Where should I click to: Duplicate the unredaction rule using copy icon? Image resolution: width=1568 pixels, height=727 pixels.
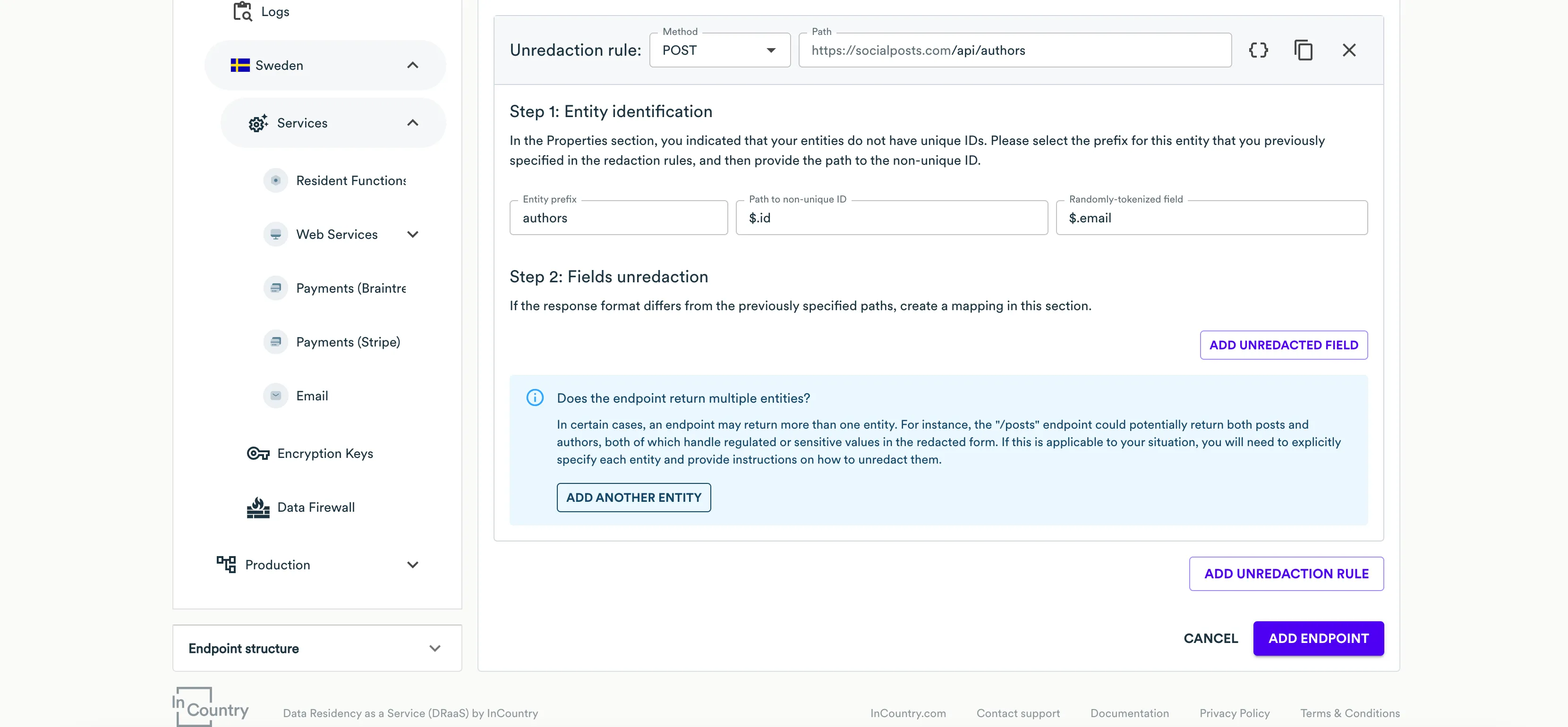pos(1303,50)
